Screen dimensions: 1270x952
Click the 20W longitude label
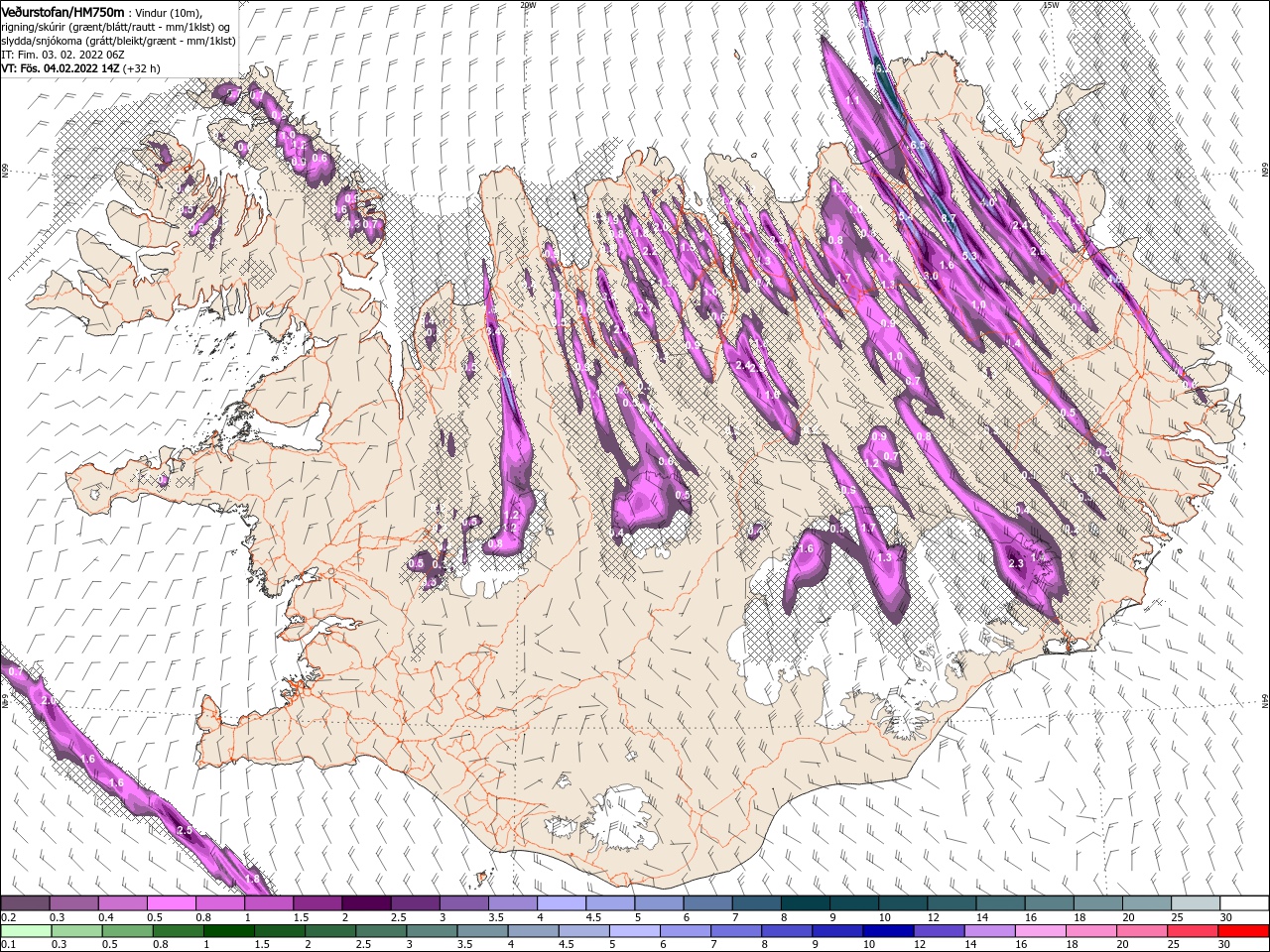click(x=528, y=5)
